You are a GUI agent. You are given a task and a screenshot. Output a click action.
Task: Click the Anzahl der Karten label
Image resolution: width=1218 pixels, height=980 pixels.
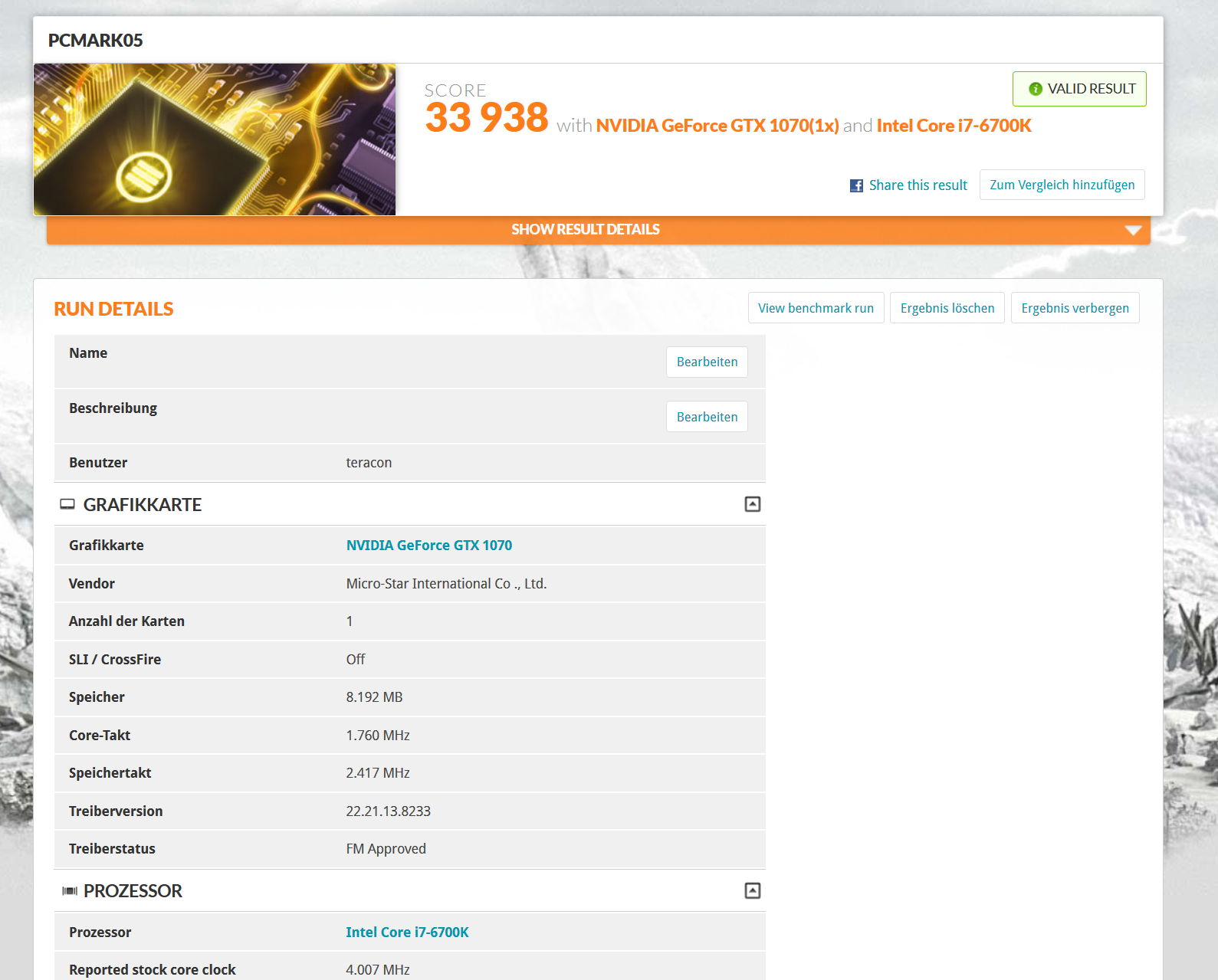tap(126, 621)
